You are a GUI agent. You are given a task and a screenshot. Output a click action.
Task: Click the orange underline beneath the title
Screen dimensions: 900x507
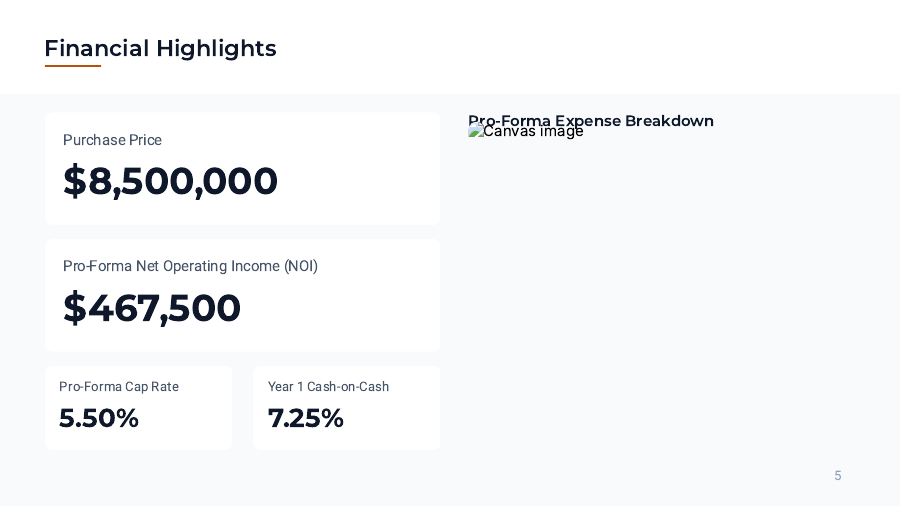[x=73, y=66]
